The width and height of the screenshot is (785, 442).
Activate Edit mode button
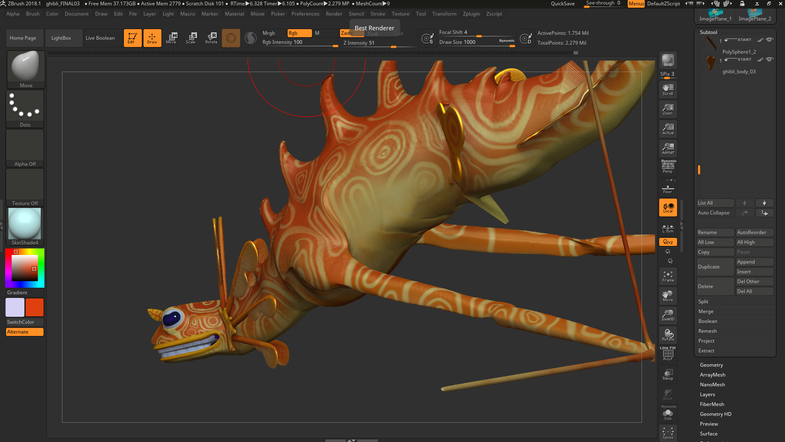point(132,38)
